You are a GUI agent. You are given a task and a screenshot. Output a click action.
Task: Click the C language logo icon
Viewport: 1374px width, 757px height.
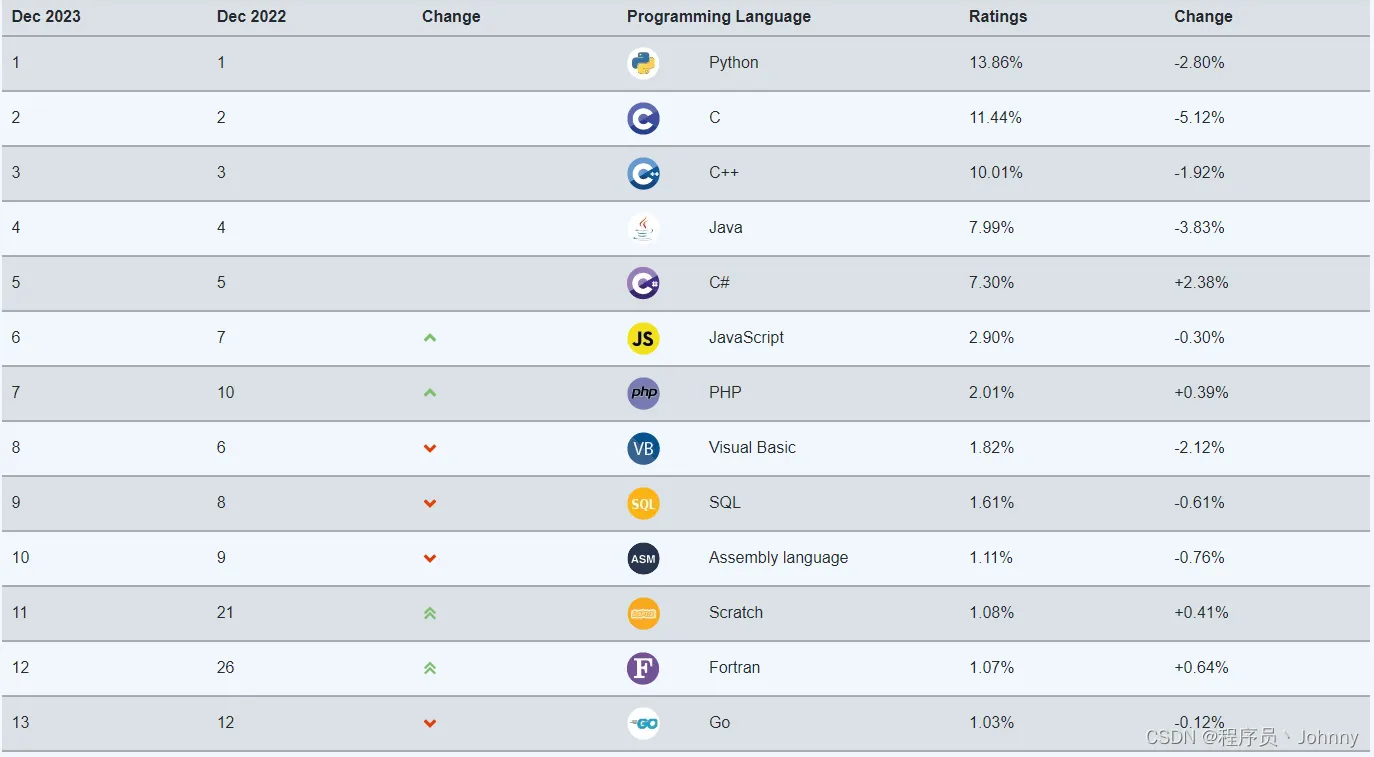[643, 118]
